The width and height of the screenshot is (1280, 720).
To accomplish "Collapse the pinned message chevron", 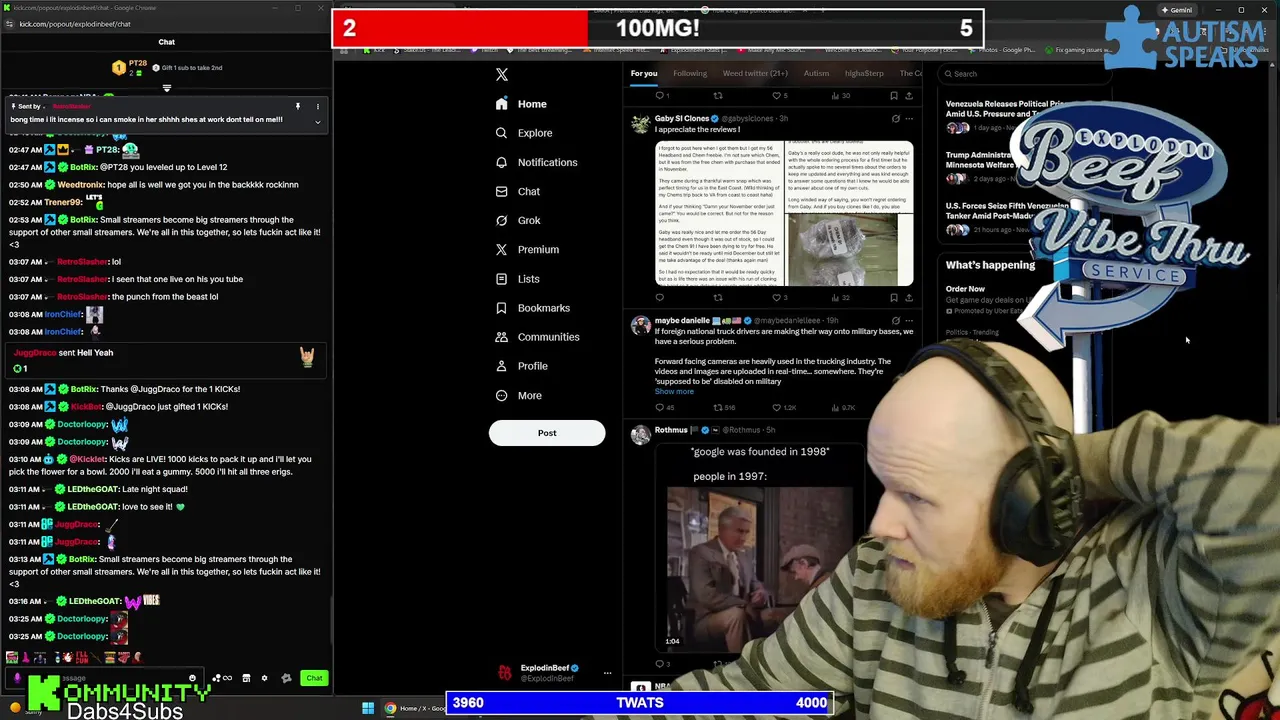I will [318, 122].
